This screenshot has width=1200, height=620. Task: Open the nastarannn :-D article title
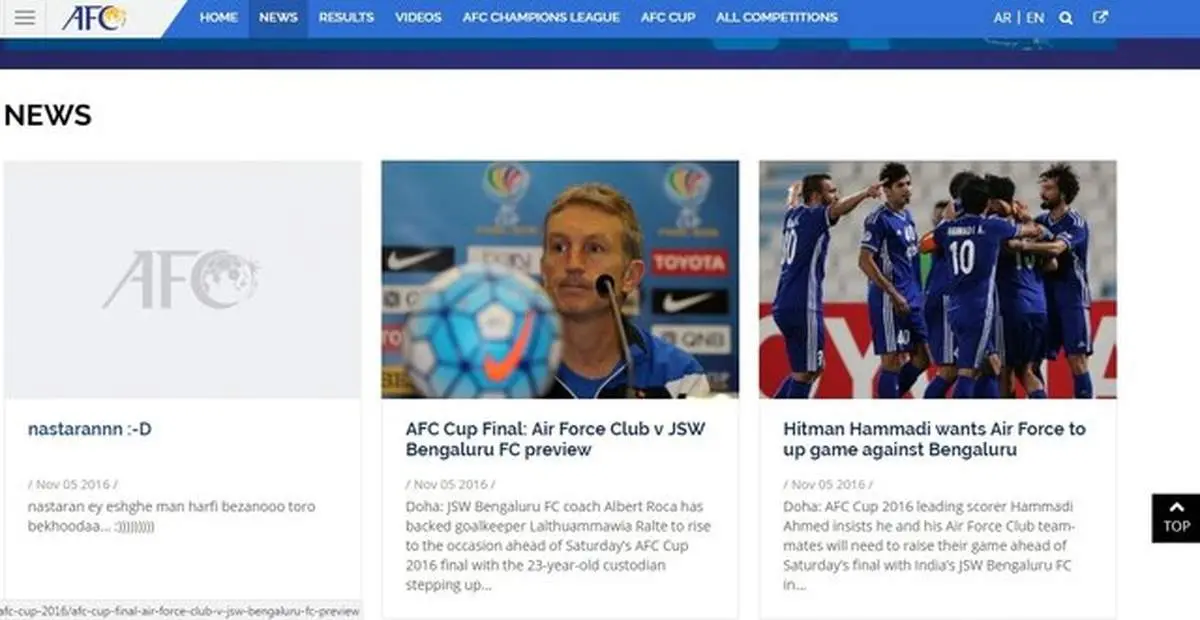click(90, 429)
